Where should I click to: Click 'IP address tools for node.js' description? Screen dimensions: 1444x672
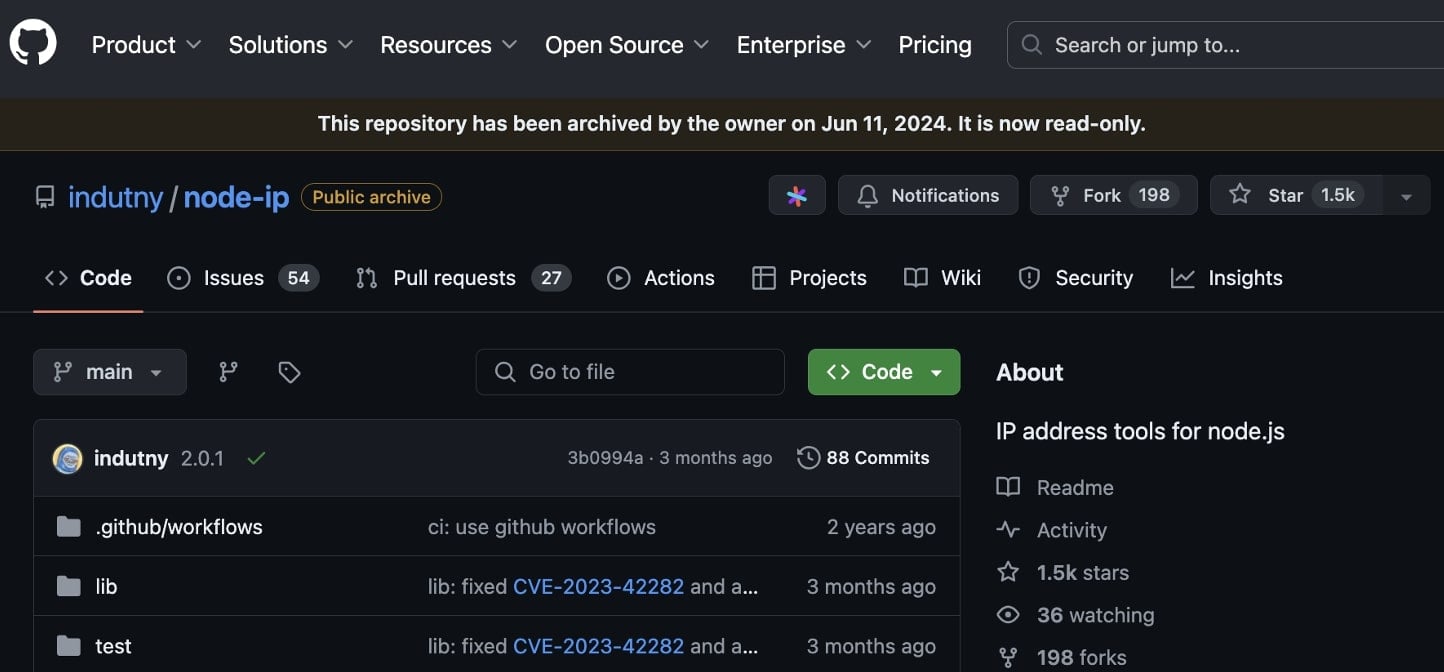(x=1140, y=432)
